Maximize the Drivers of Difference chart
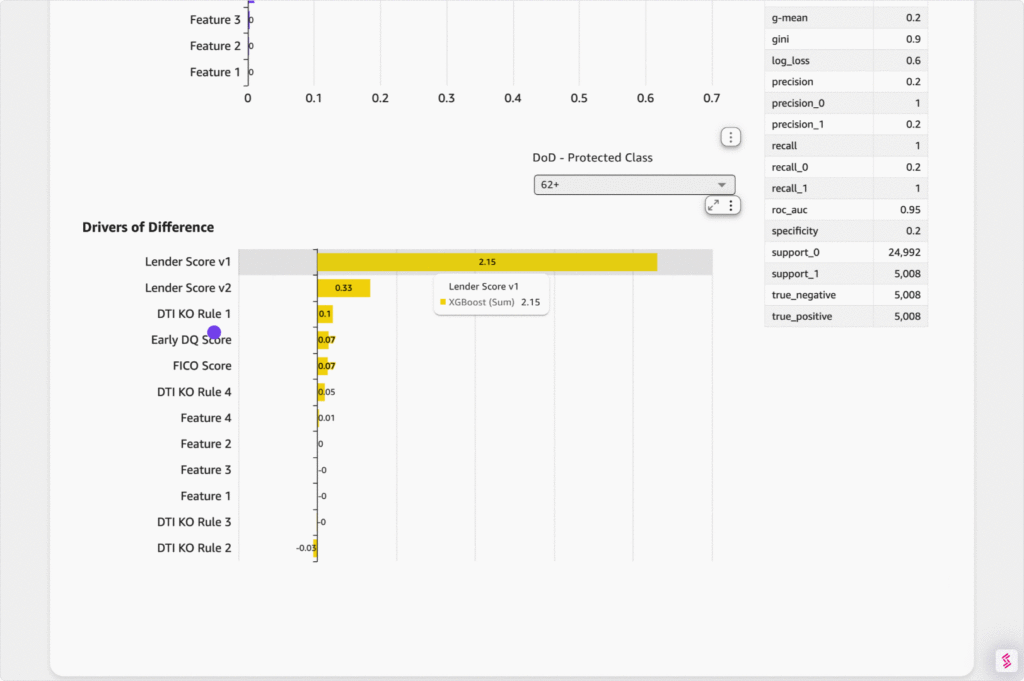This screenshot has height=681, width=1024. point(713,205)
